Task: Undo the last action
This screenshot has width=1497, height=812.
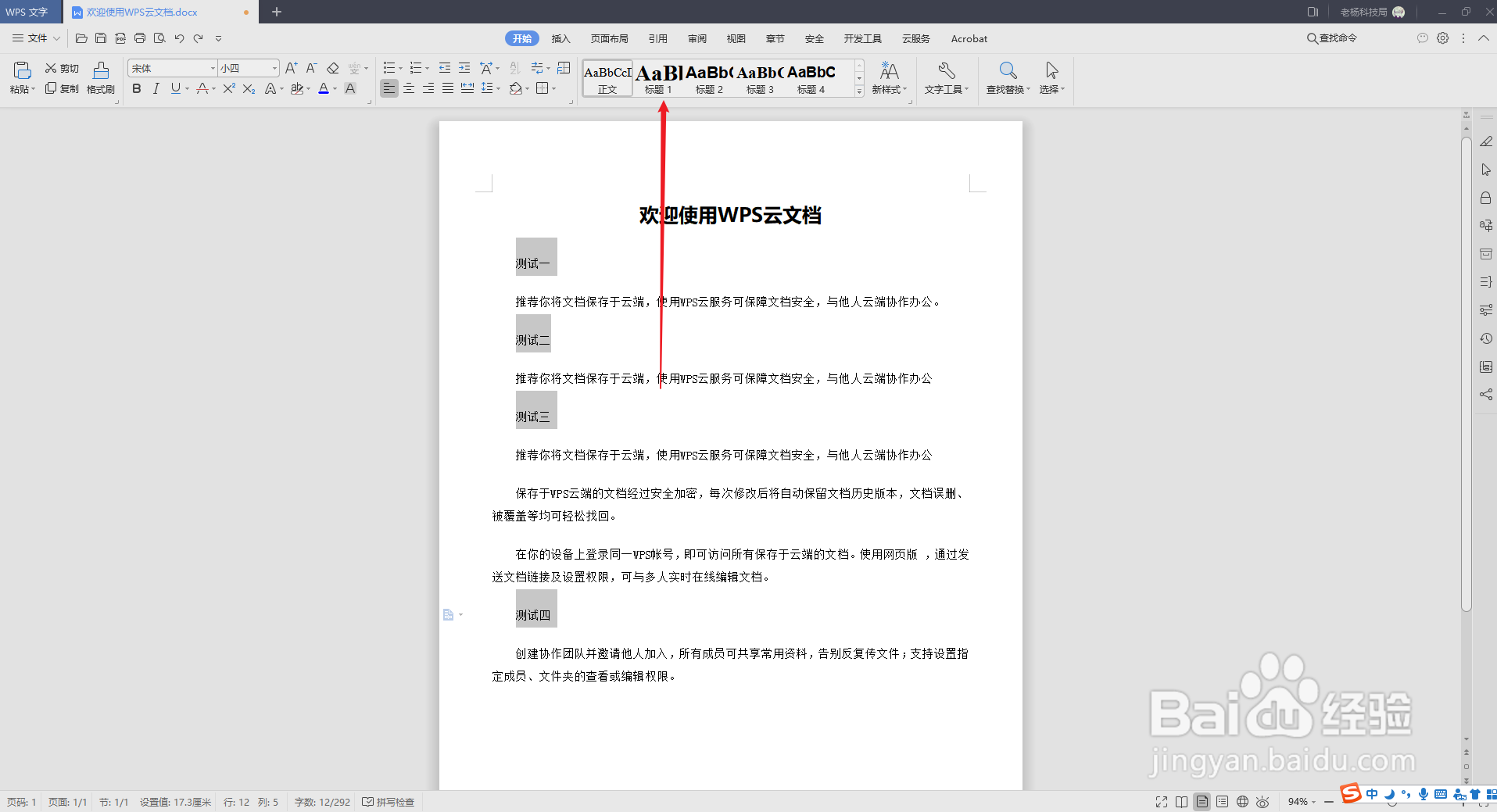Action: (x=179, y=38)
